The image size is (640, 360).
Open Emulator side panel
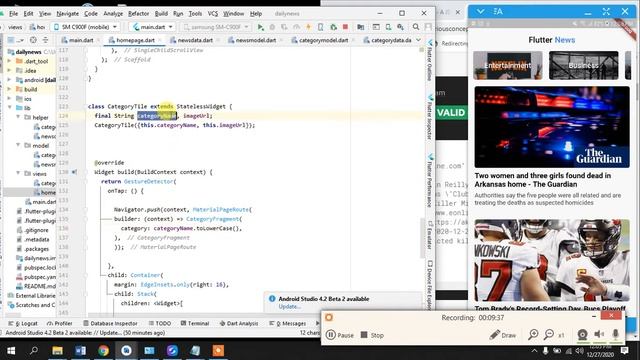click(x=430, y=235)
